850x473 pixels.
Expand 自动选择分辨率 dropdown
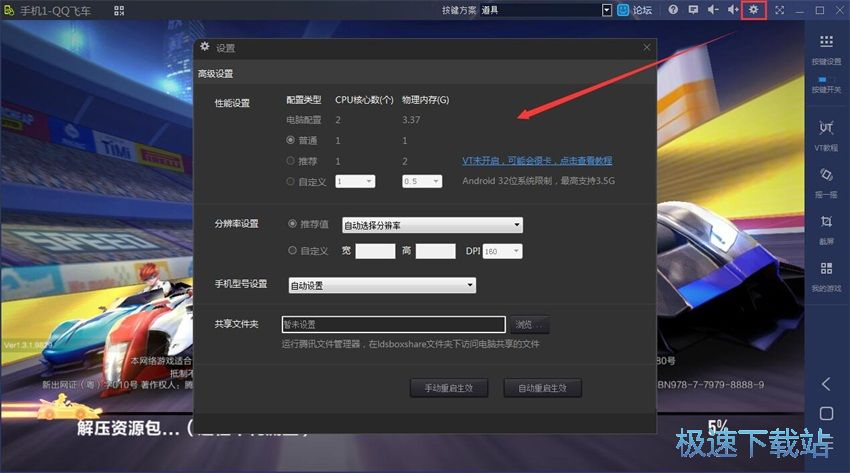click(433, 225)
